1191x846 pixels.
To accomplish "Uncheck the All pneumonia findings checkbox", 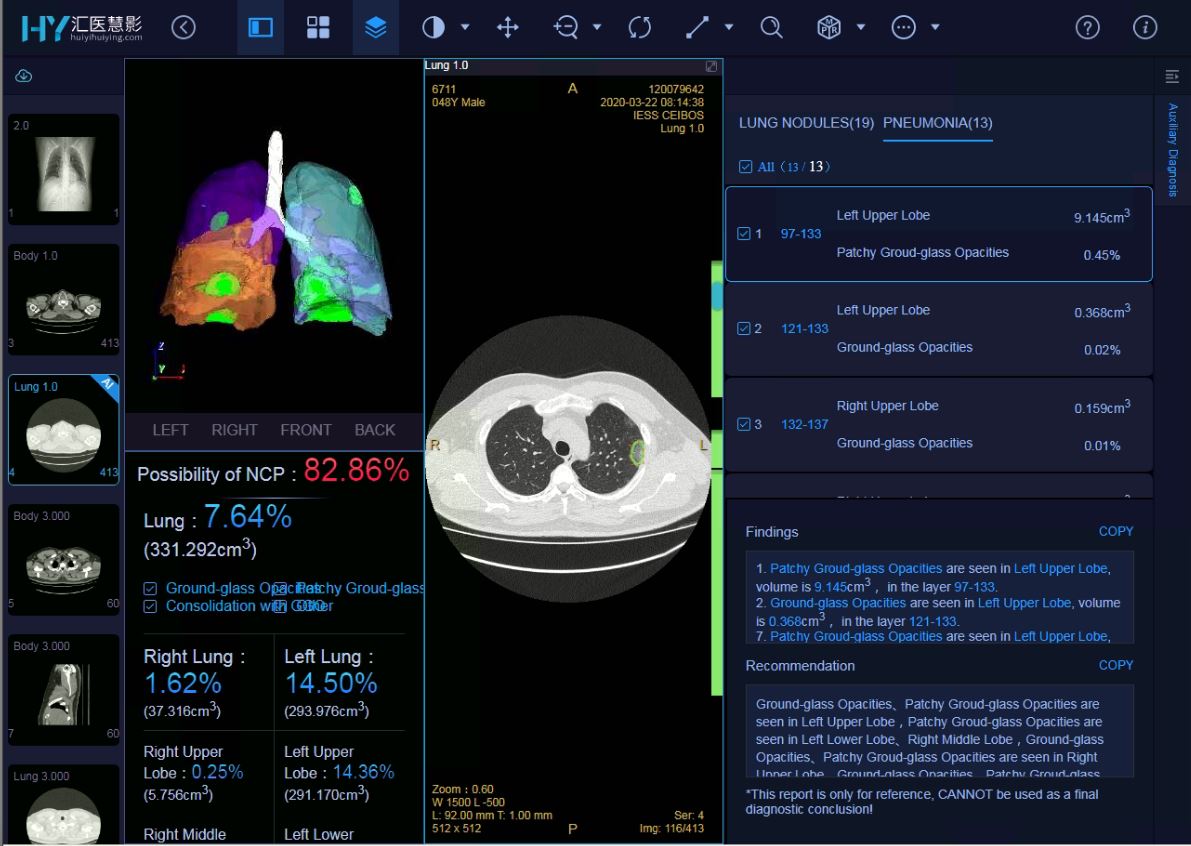I will pyautogui.click(x=745, y=166).
